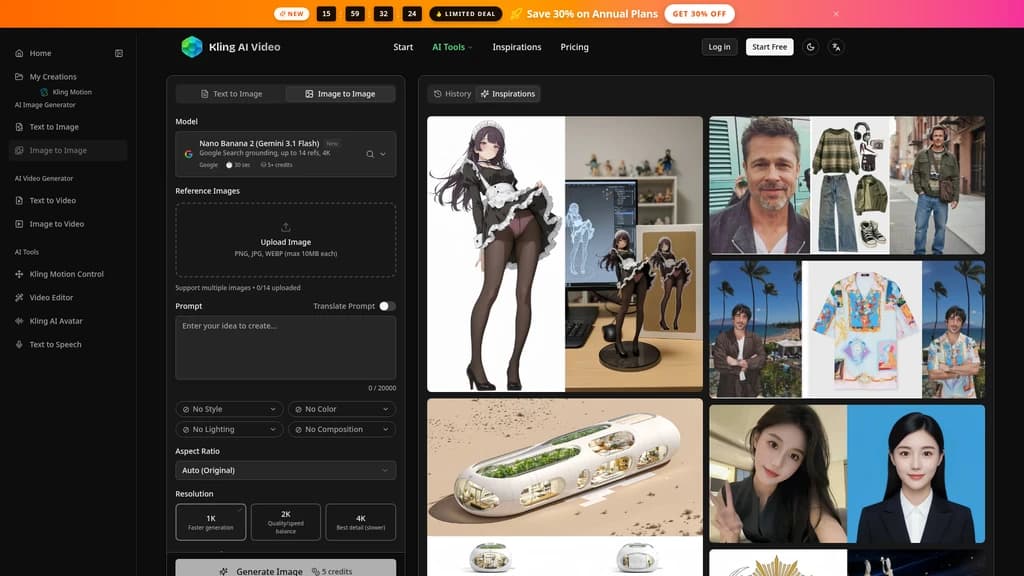Screen dimensions: 1024x576
Task: Click the Kling Motion Control icon
Action: pos(19,274)
